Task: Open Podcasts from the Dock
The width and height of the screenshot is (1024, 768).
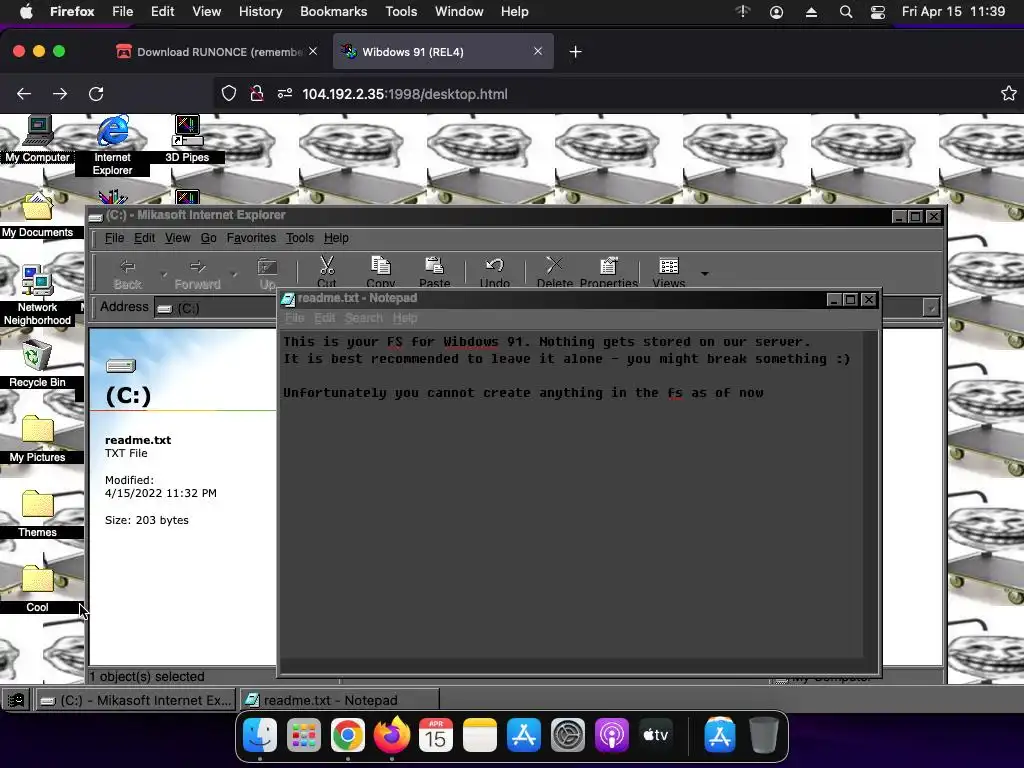Action: coord(612,735)
